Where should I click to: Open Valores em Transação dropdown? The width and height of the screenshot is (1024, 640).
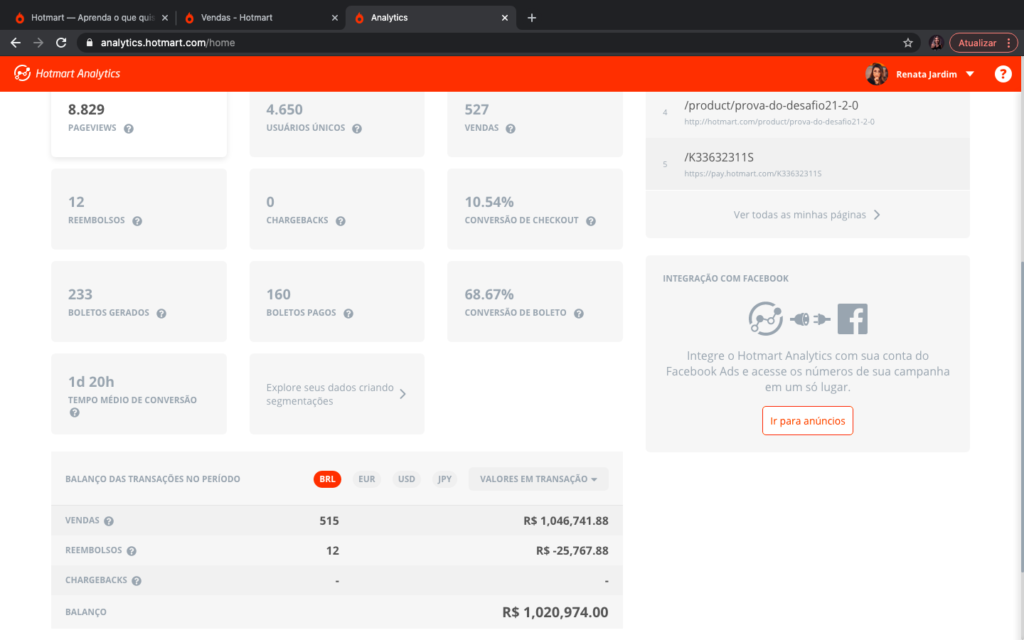538,479
